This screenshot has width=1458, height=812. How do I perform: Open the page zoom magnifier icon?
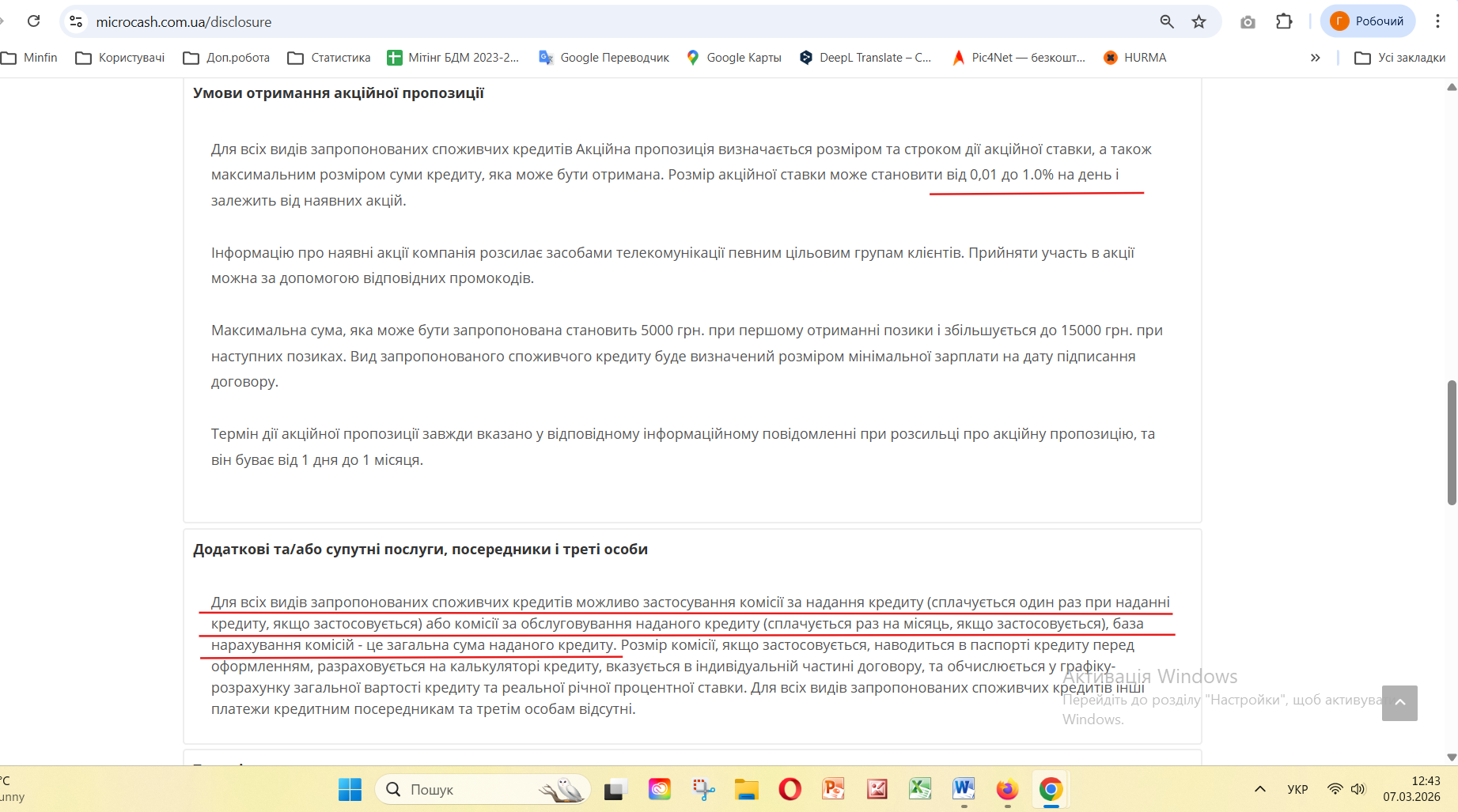click(1167, 21)
